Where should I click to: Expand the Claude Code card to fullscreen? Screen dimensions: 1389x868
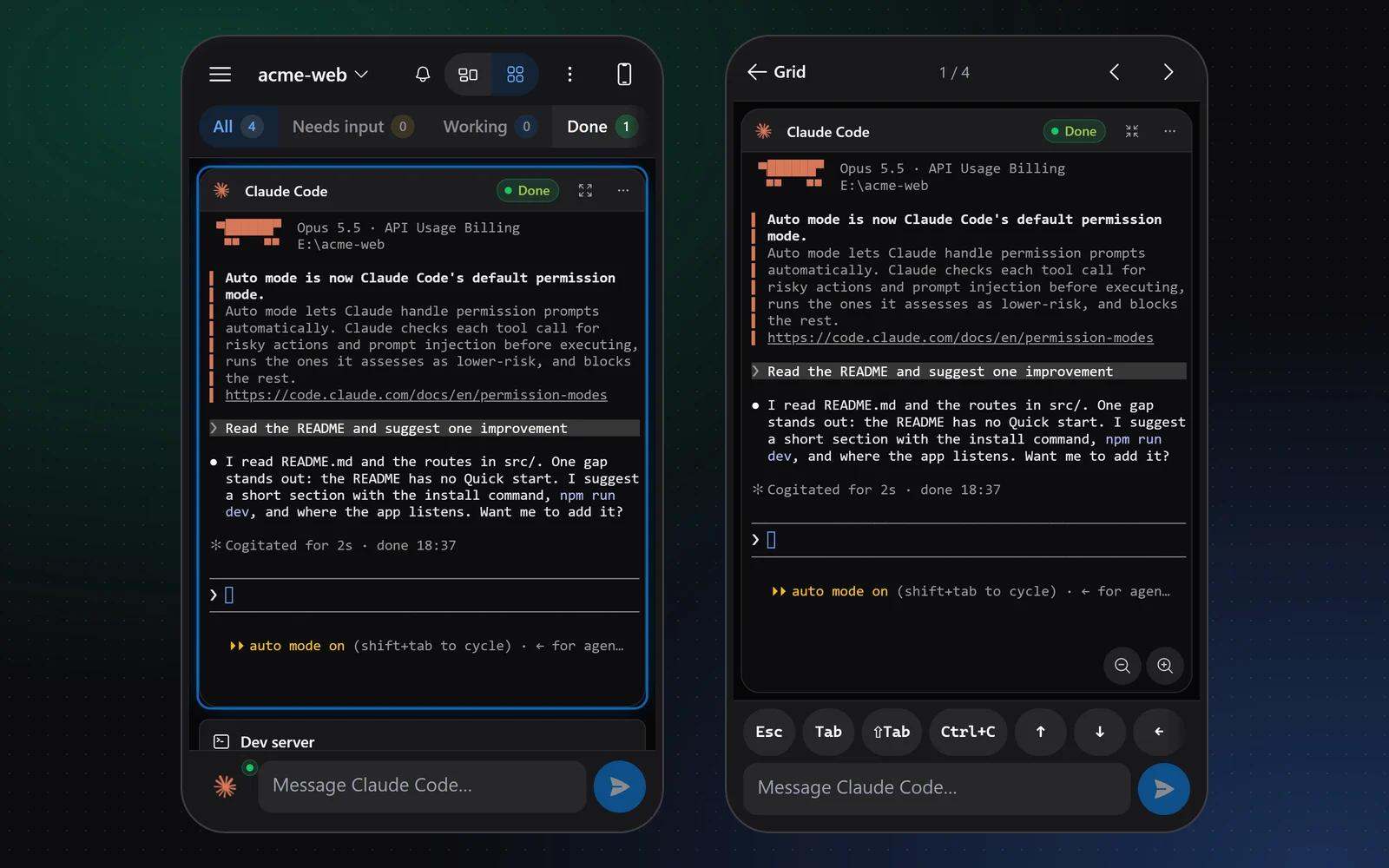[x=585, y=191]
